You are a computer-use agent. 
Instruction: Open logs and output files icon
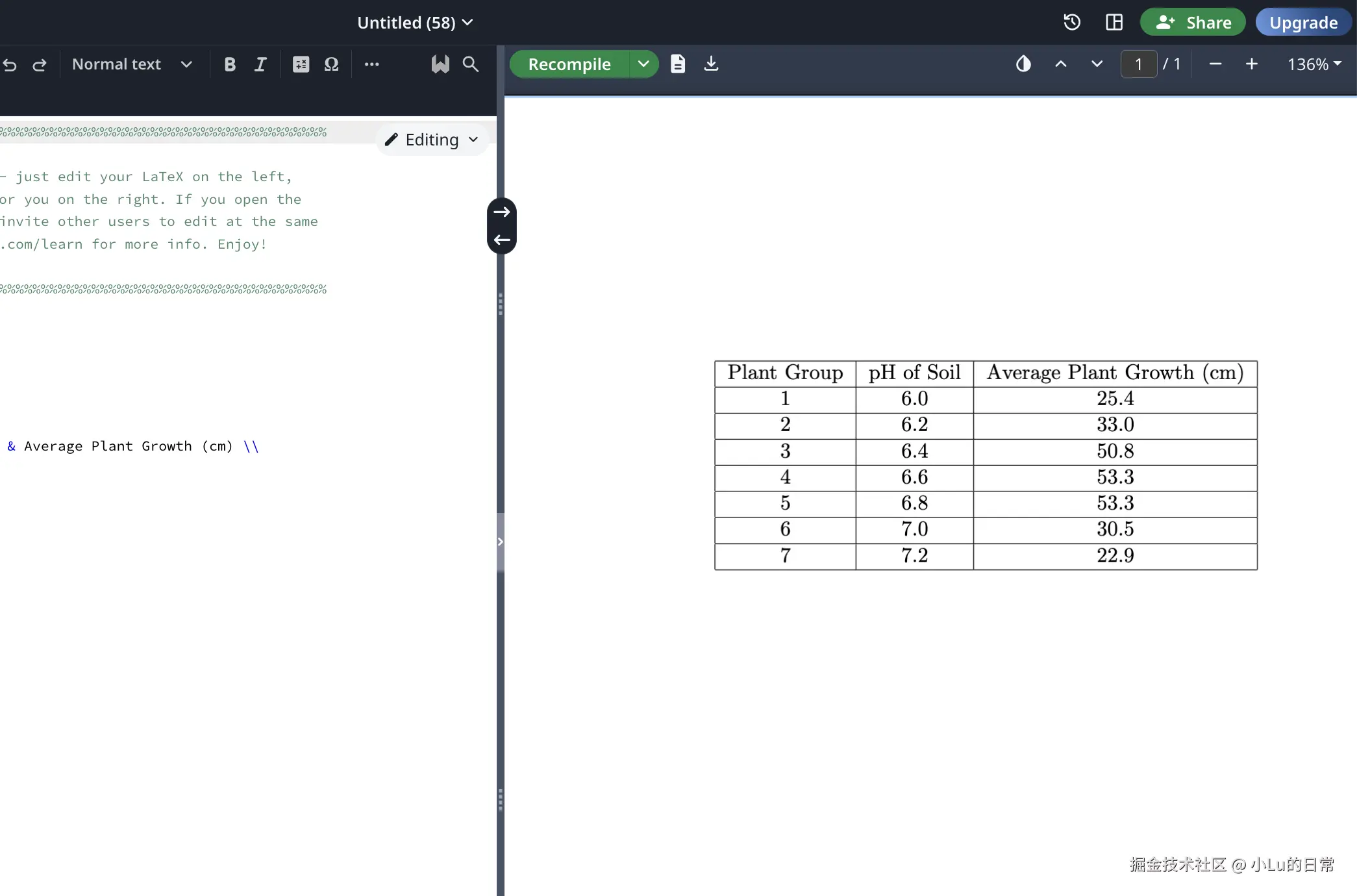pos(677,64)
